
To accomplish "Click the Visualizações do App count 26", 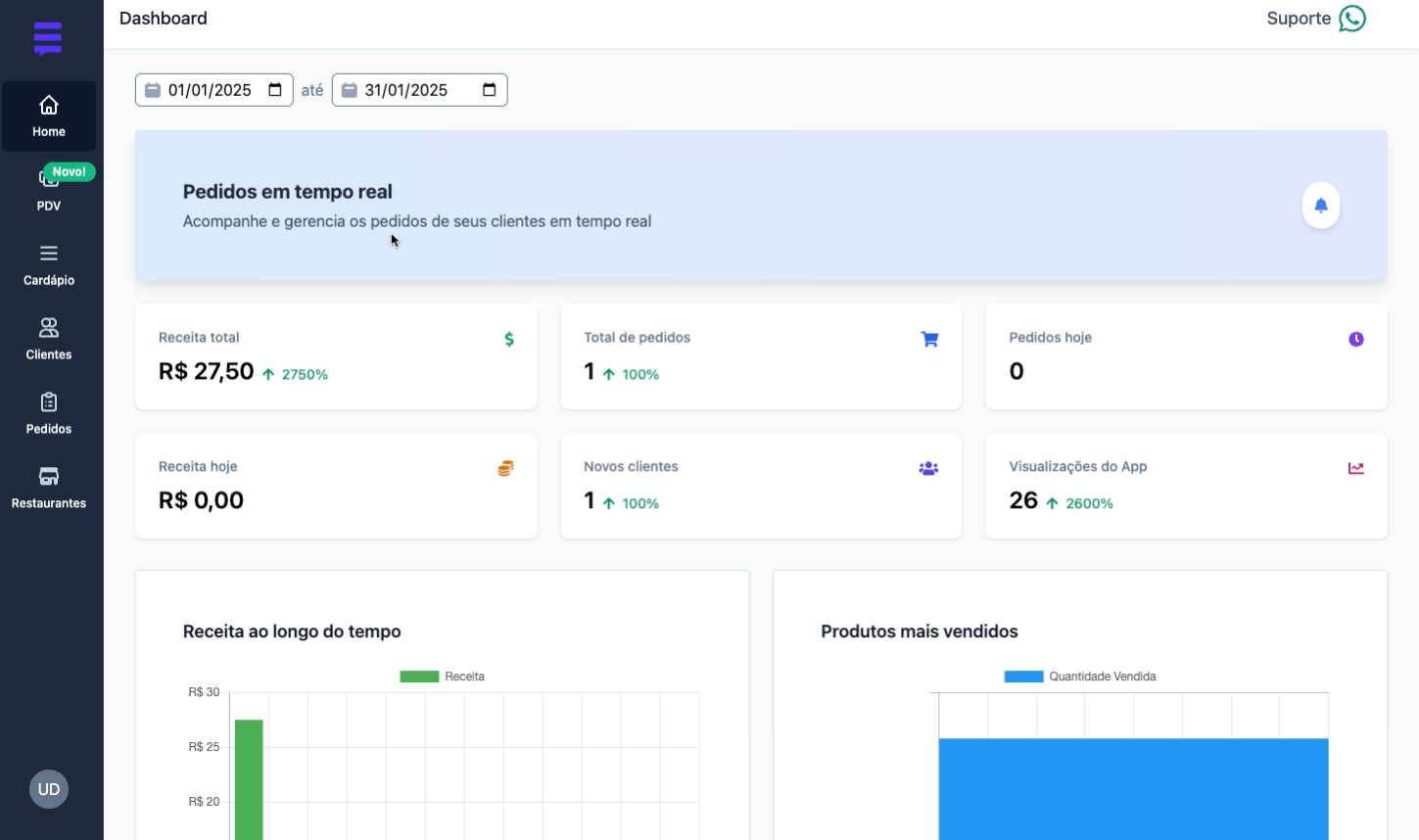I will click(x=1023, y=500).
